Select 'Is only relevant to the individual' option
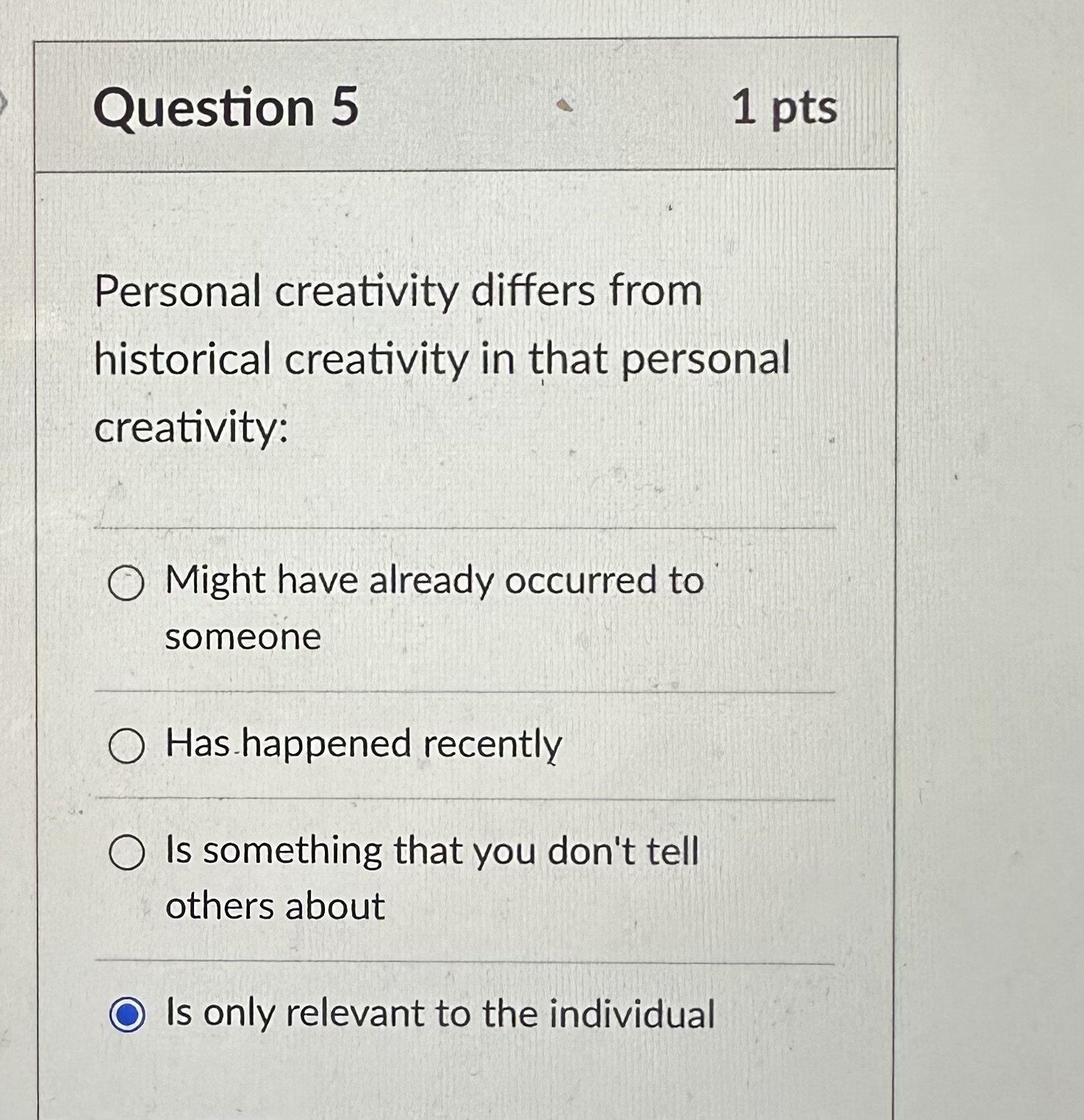Screen dimensions: 1084x1120 (x=129, y=1016)
